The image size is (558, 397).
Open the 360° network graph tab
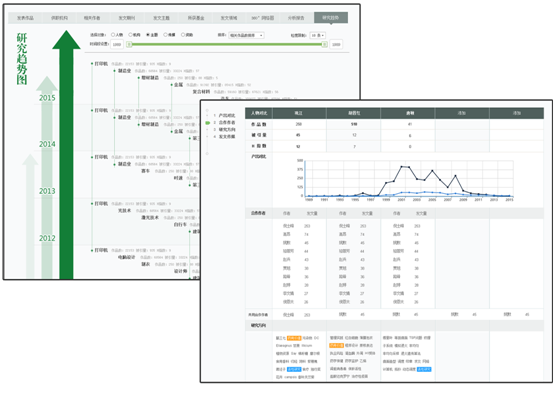[x=263, y=18]
